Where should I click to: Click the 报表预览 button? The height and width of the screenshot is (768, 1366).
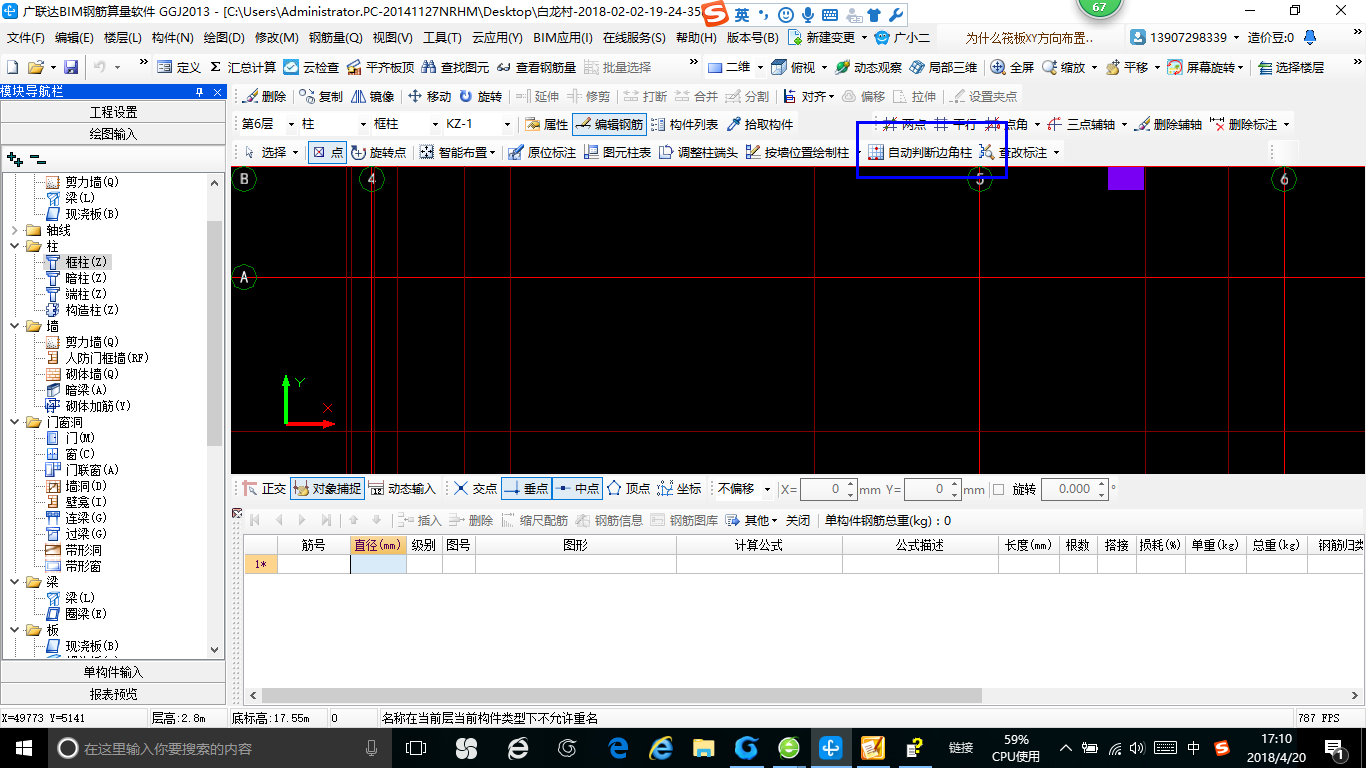pos(113,694)
